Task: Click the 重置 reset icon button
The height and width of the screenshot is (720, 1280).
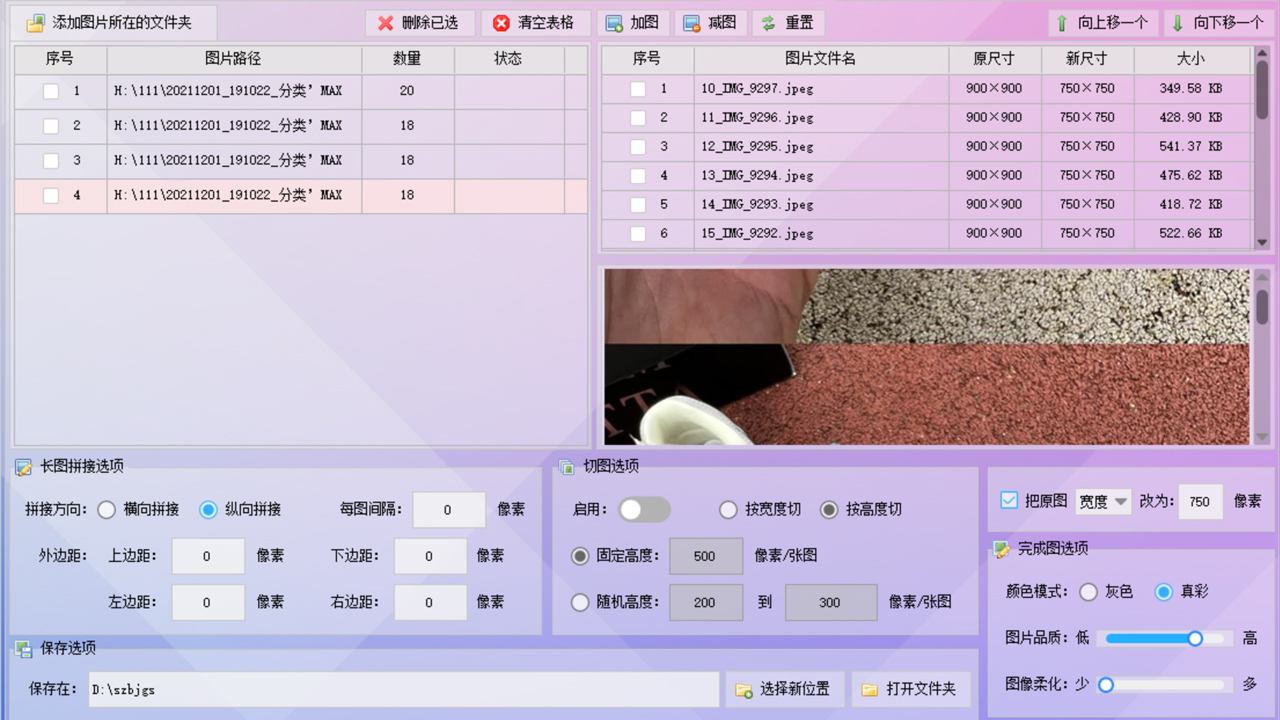Action: [x=770, y=23]
